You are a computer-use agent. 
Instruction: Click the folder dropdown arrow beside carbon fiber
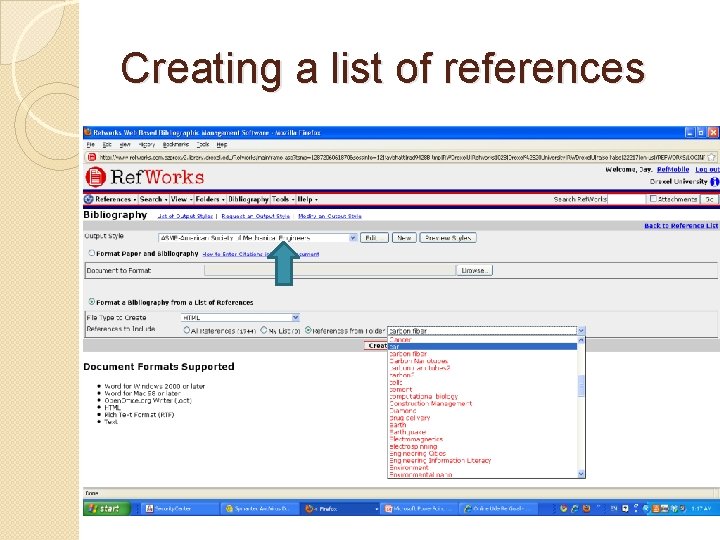(x=581, y=331)
